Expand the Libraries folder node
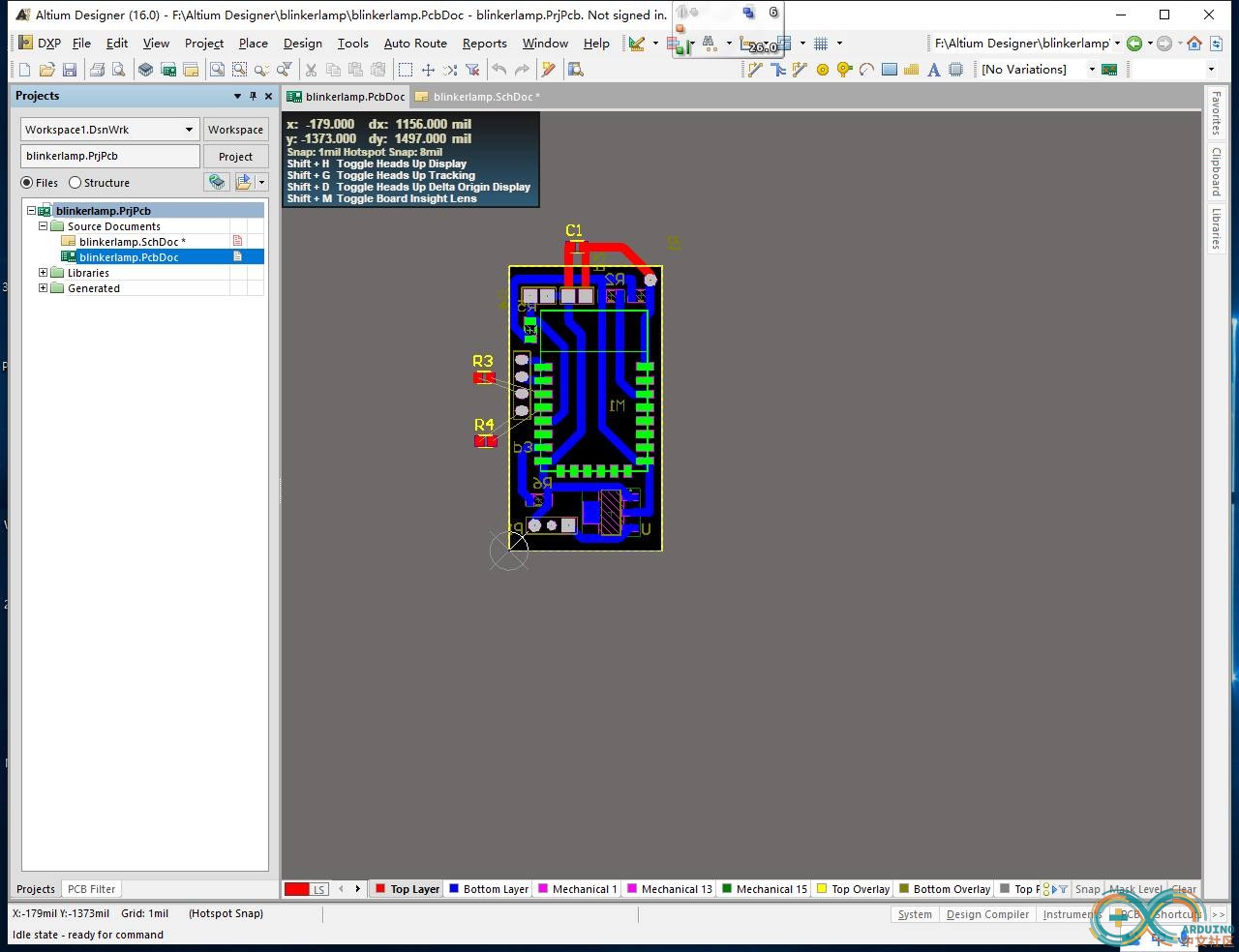The width and height of the screenshot is (1239, 952). pos(43,273)
